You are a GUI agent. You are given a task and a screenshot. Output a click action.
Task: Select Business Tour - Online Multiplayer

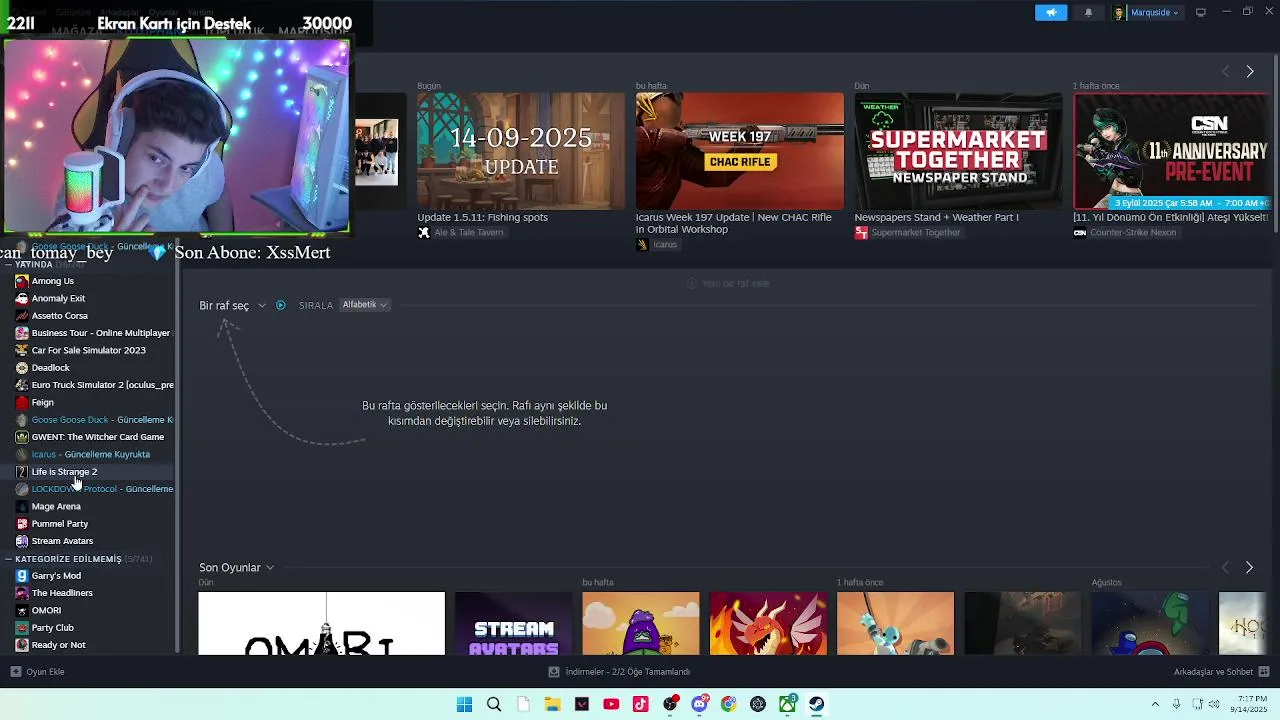click(100, 333)
